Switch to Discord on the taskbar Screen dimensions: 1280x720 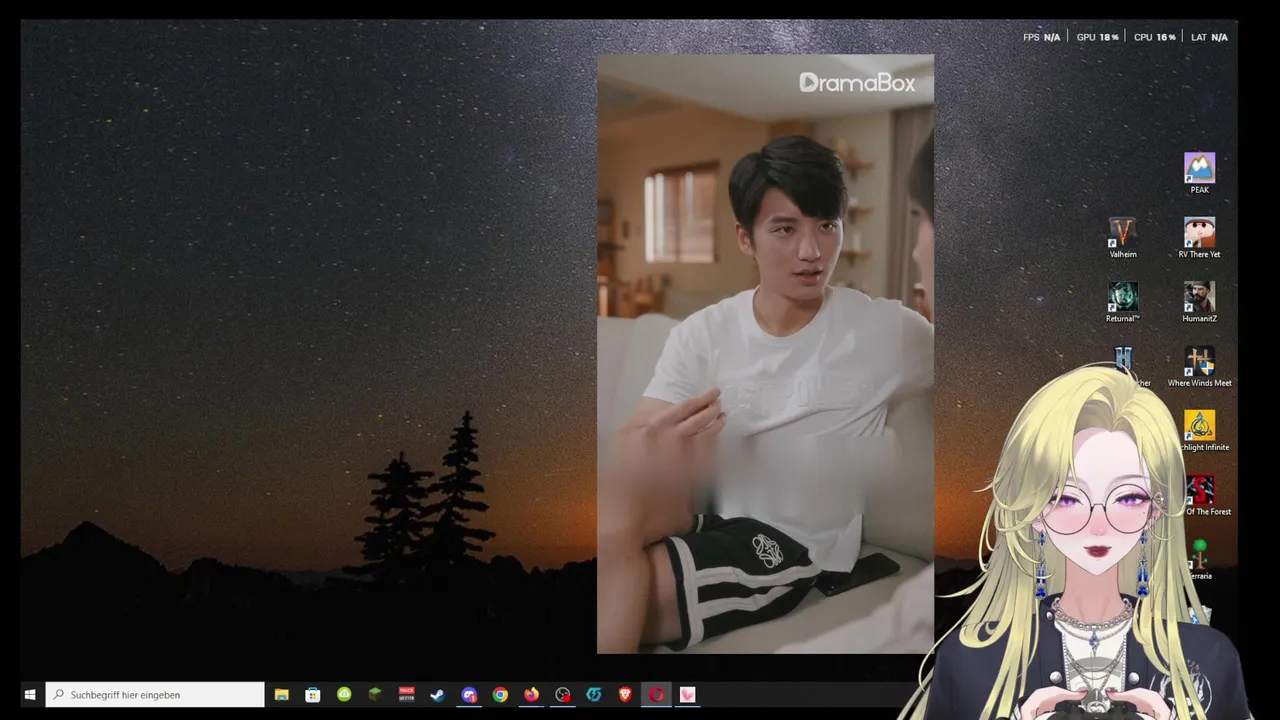point(469,695)
